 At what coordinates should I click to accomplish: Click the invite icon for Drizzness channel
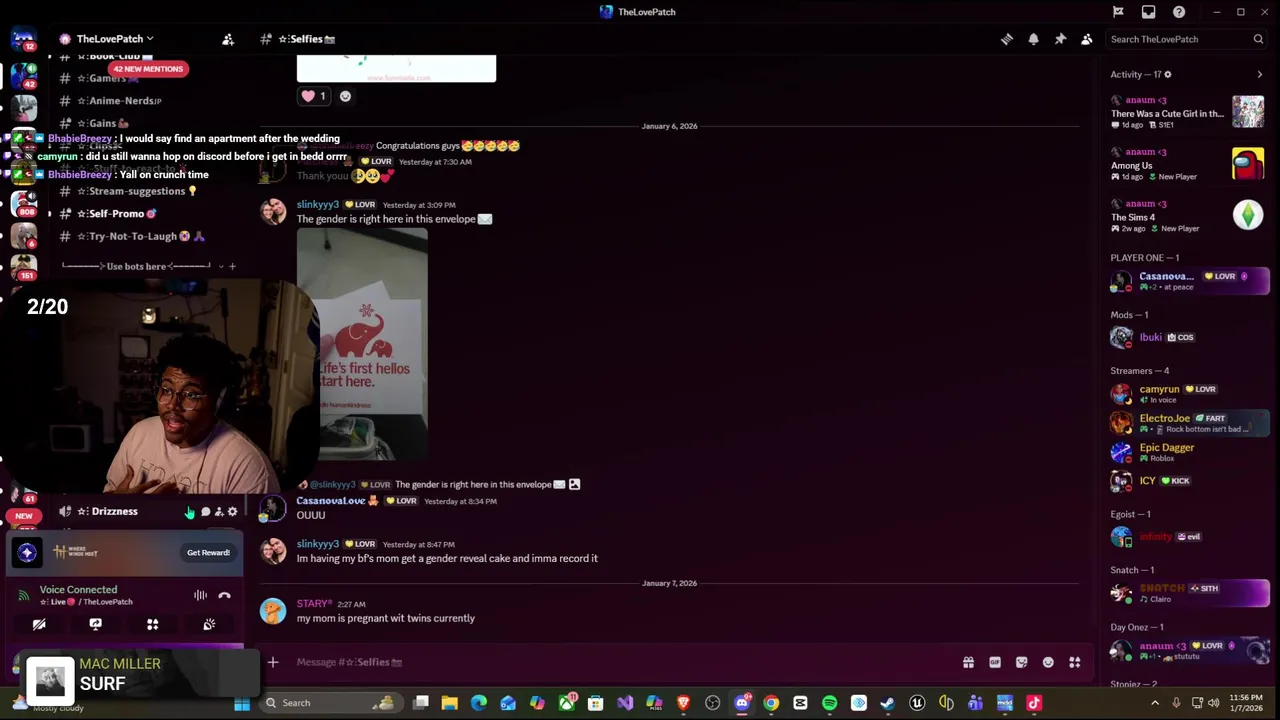tap(219, 512)
